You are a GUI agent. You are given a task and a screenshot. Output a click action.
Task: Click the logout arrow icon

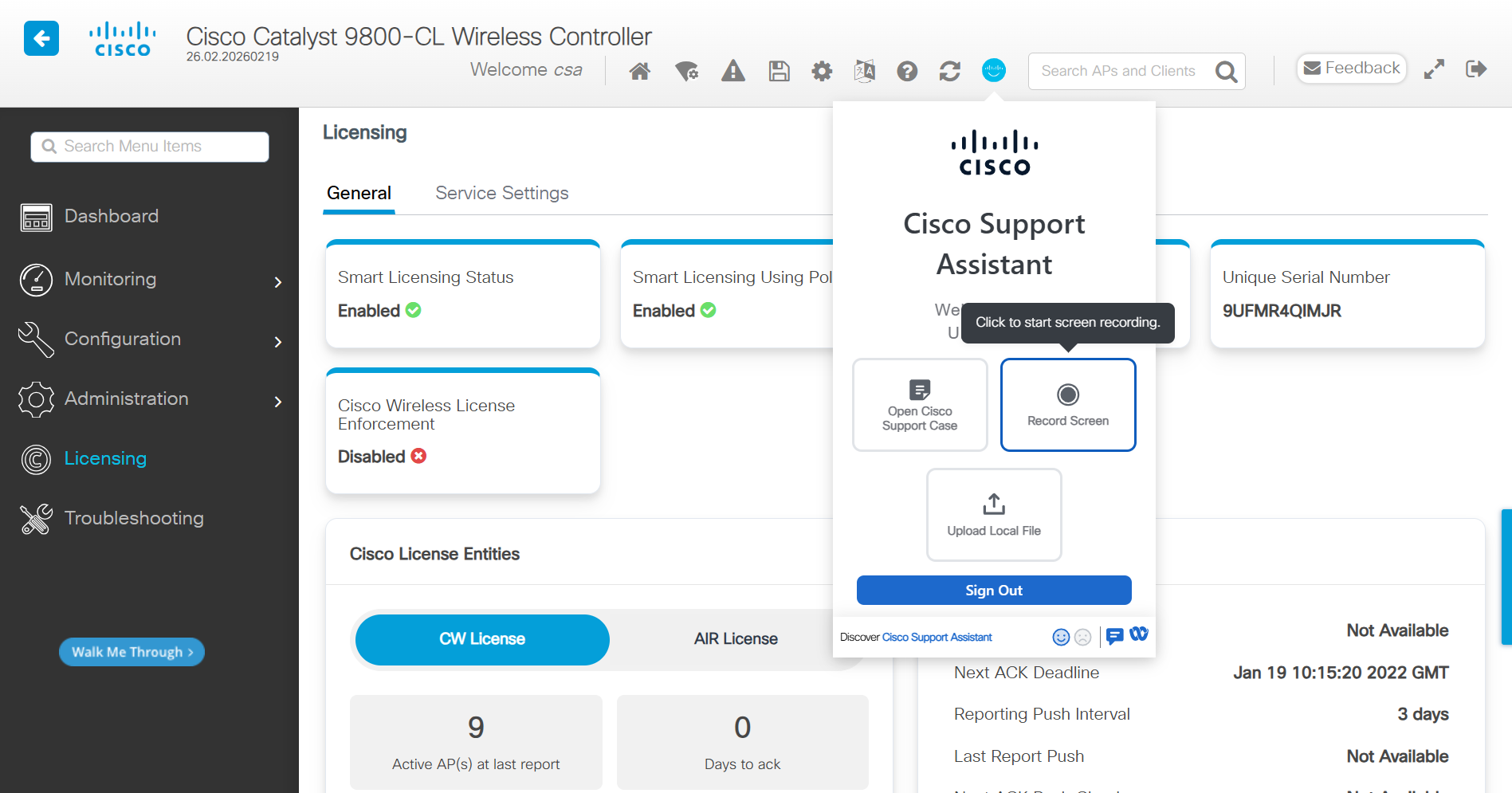coord(1475,69)
